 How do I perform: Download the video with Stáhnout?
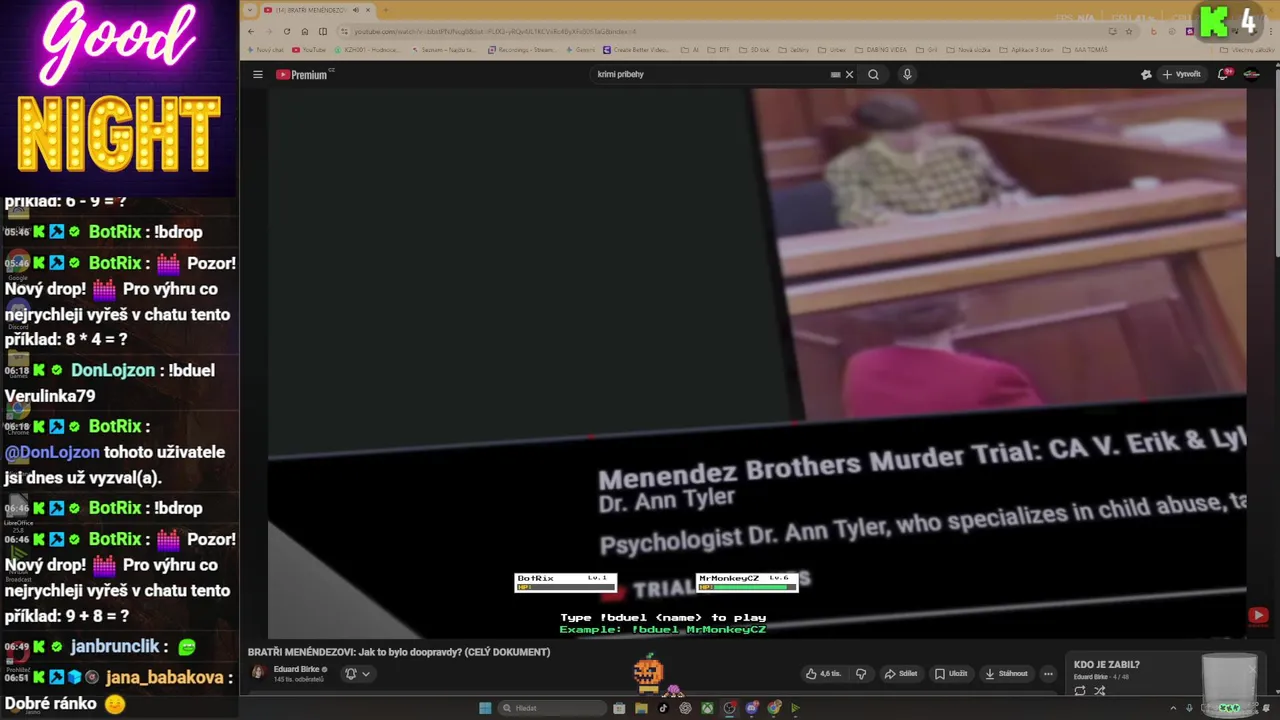pyautogui.click(x=1007, y=674)
